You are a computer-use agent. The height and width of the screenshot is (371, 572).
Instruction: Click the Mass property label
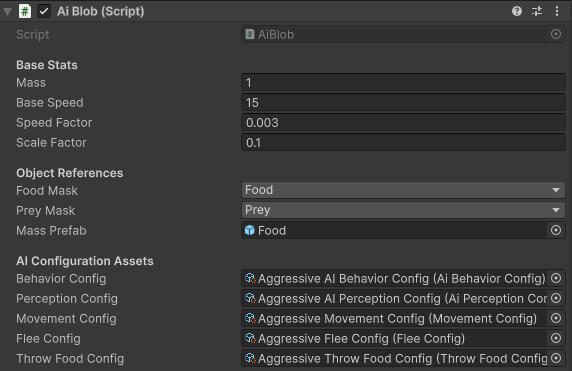[31, 83]
